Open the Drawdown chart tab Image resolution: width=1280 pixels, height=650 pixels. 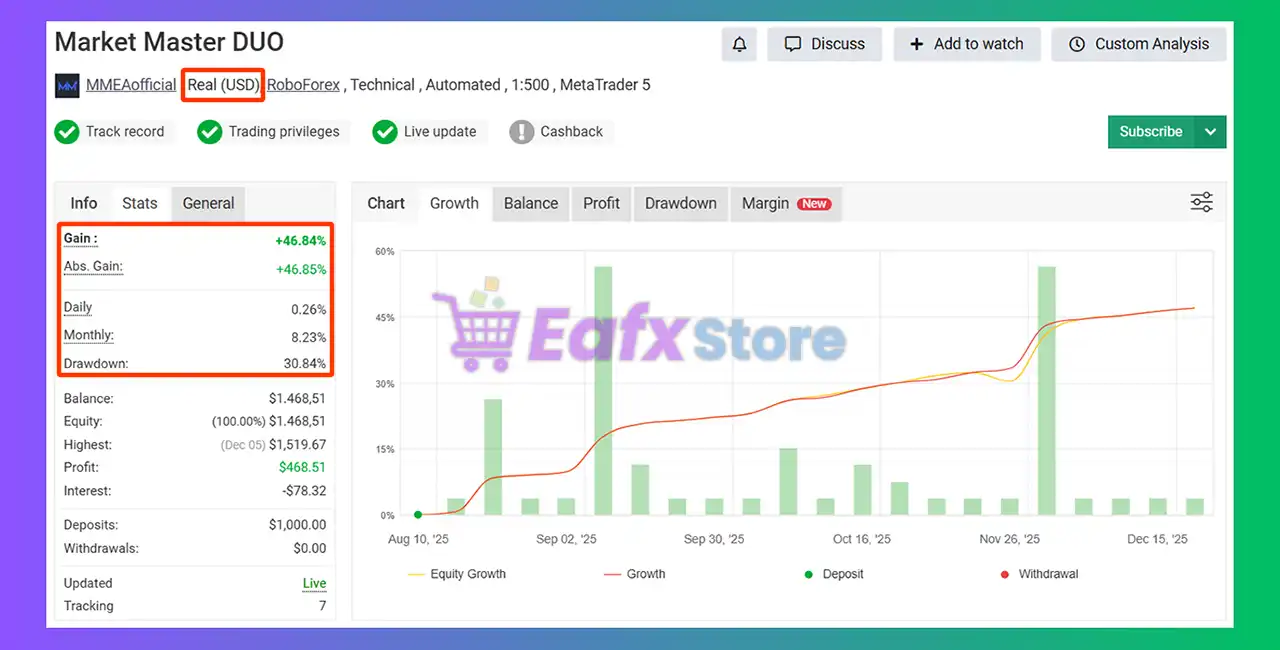[x=680, y=203]
